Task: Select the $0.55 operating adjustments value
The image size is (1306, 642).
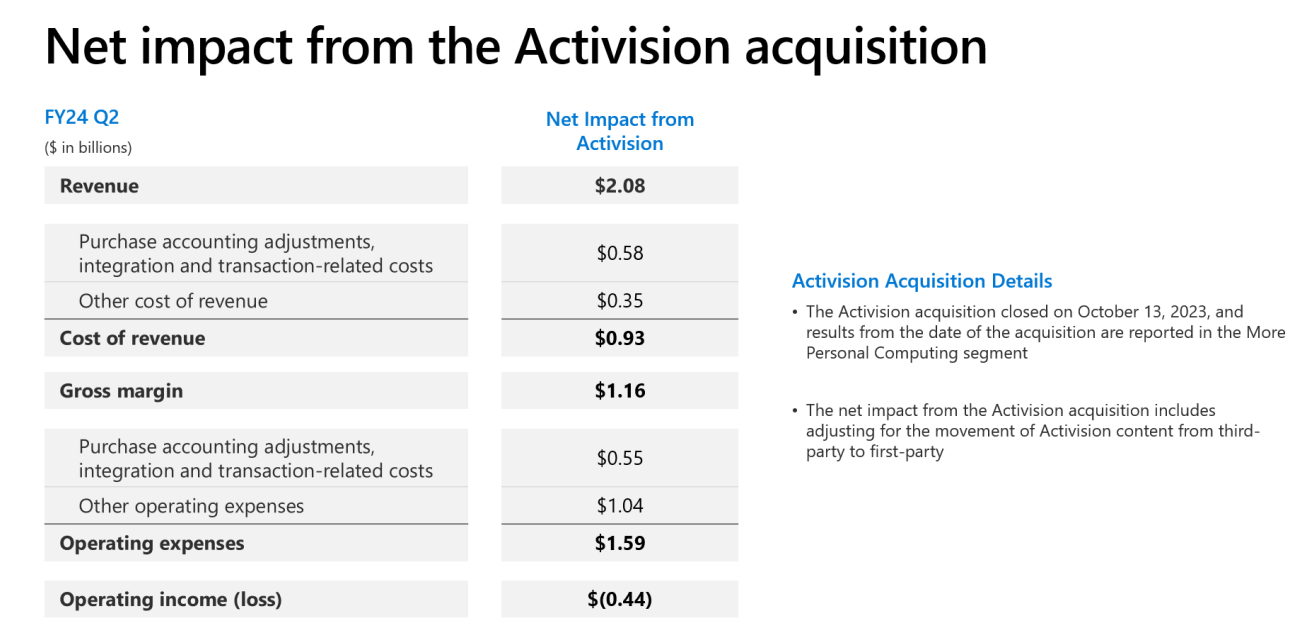Action: [x=620, y=458]
